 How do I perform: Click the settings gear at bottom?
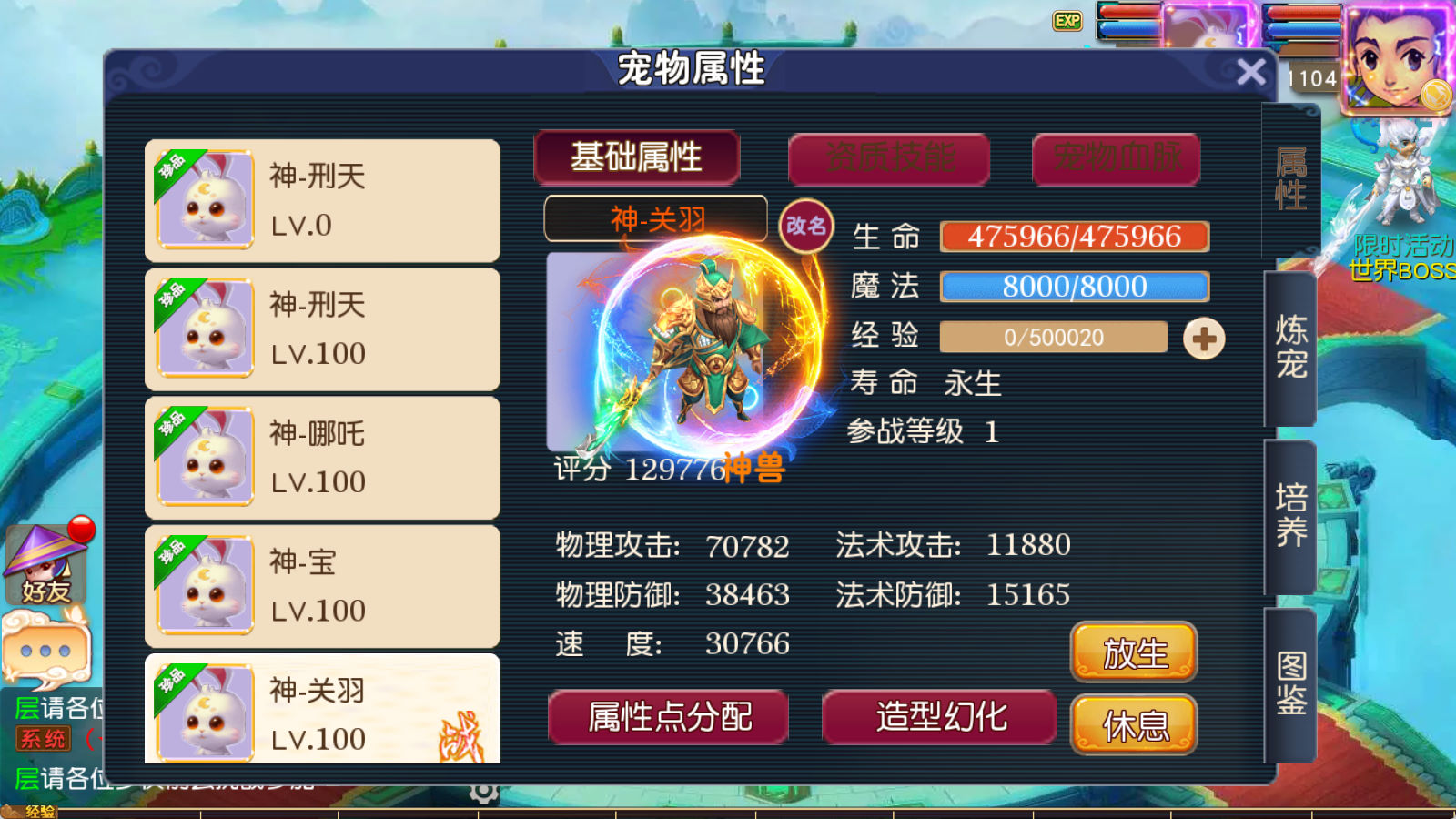click(484, 793)
